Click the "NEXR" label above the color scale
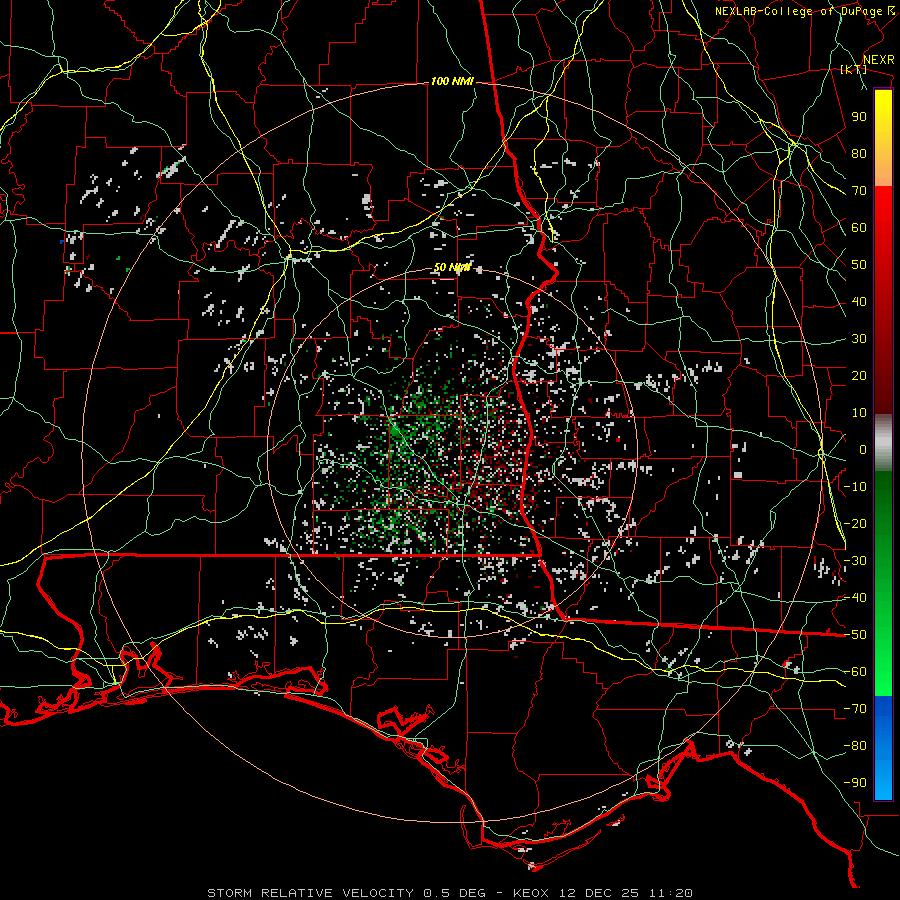This screenshot has width=900, height=900. tap(879, 60)
